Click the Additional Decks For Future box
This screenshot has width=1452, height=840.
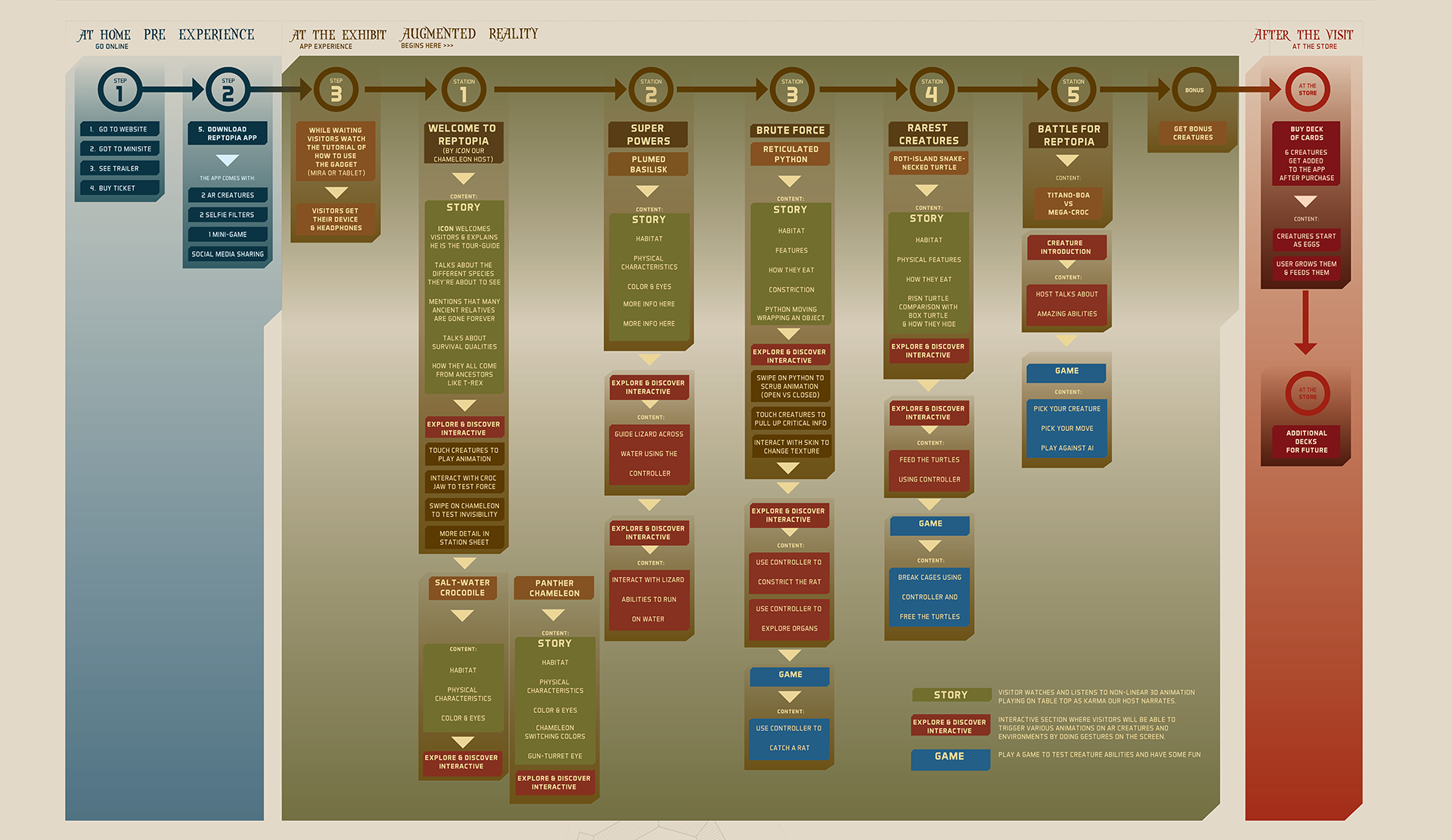pyautogui.click(x=1307, y=442)
